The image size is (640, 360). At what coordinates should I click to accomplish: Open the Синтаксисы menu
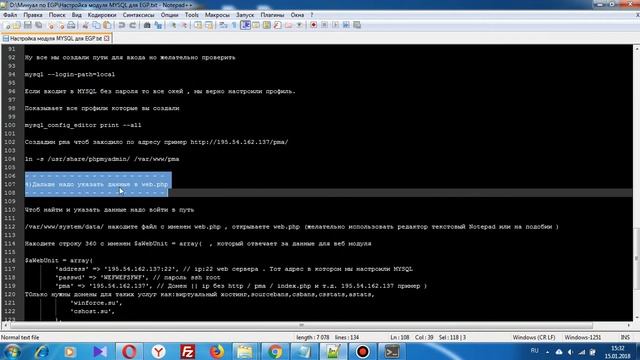tap(138, 15)
